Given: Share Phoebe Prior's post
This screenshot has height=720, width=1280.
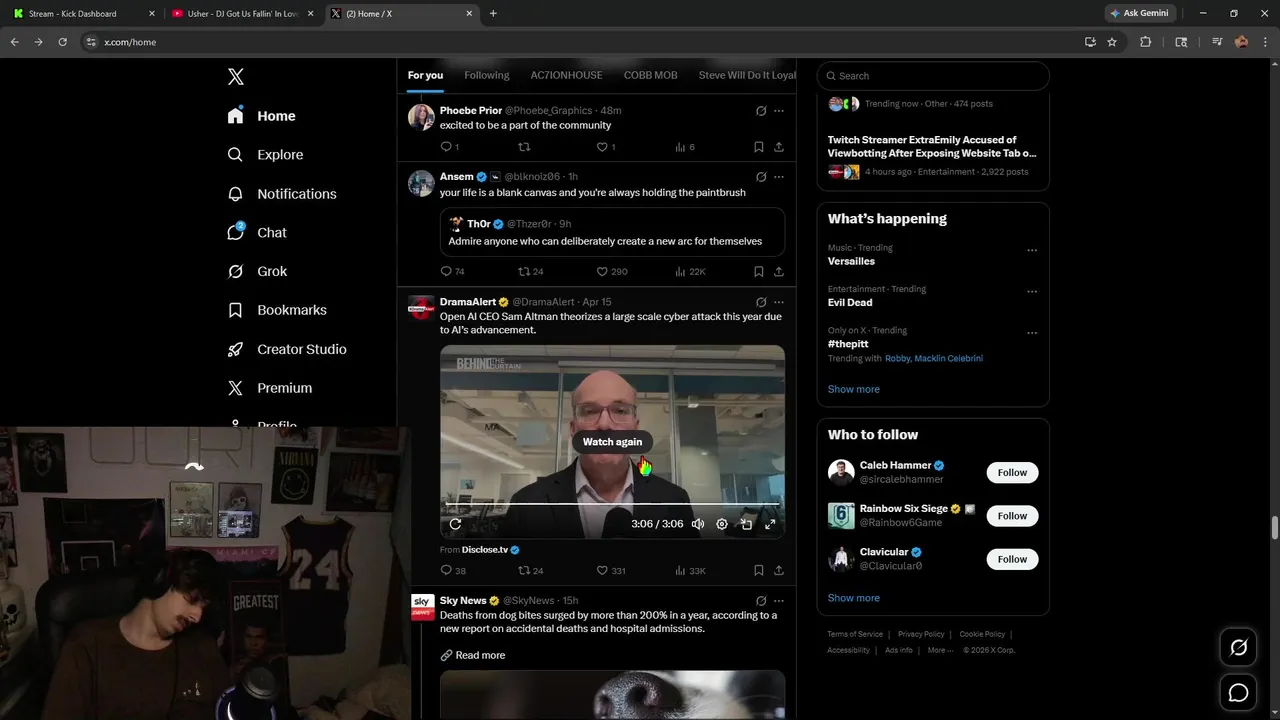Looking at the screenshot, I should tap(779, 147).
